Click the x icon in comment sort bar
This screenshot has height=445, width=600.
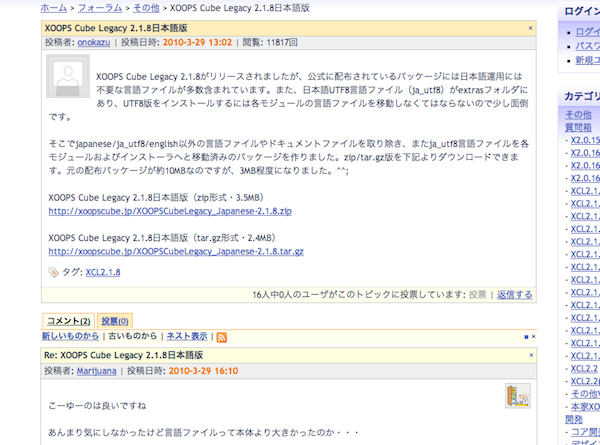click(x=533, y=337)
